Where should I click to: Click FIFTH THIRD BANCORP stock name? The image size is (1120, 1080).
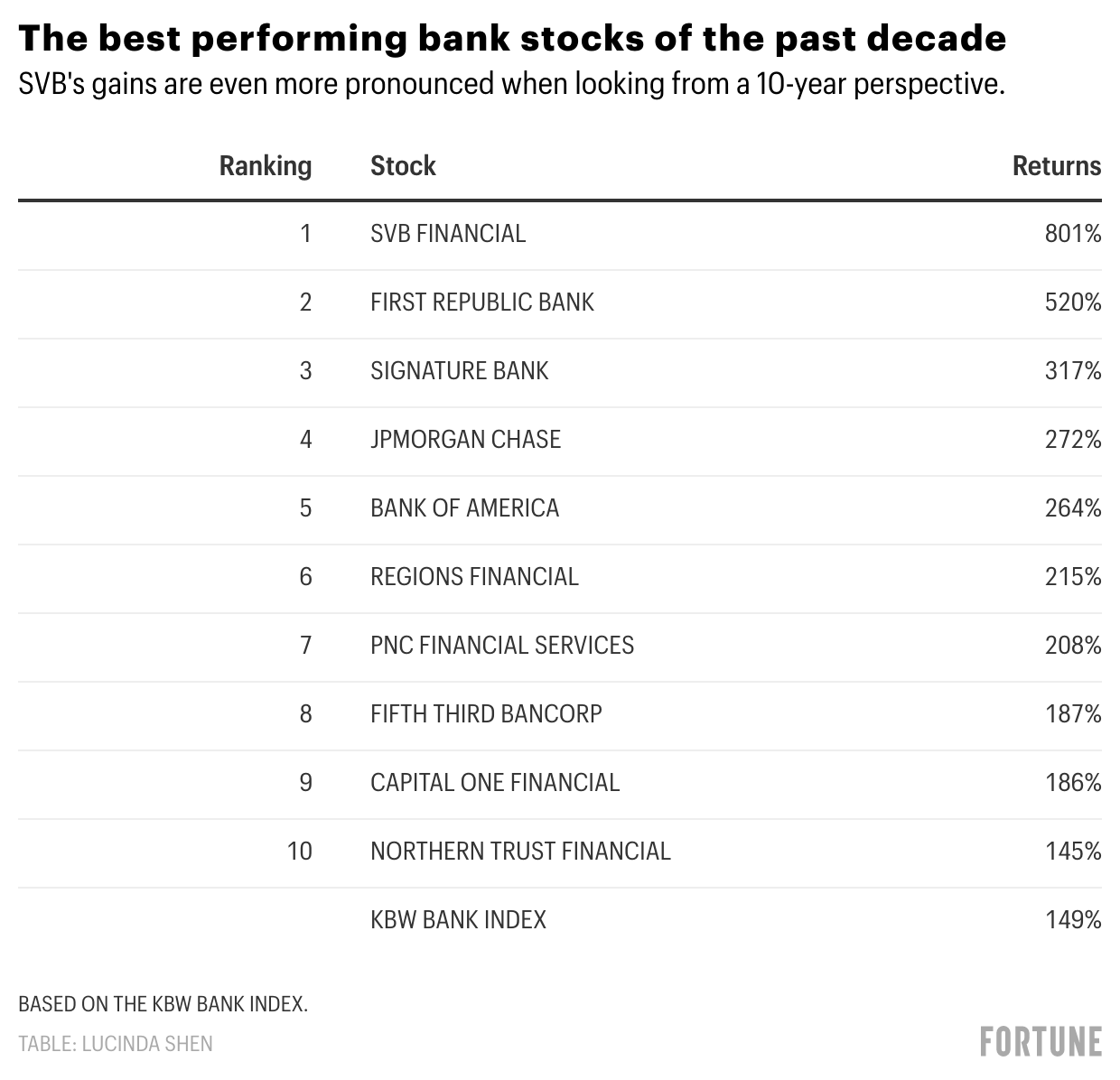point(486,714)
